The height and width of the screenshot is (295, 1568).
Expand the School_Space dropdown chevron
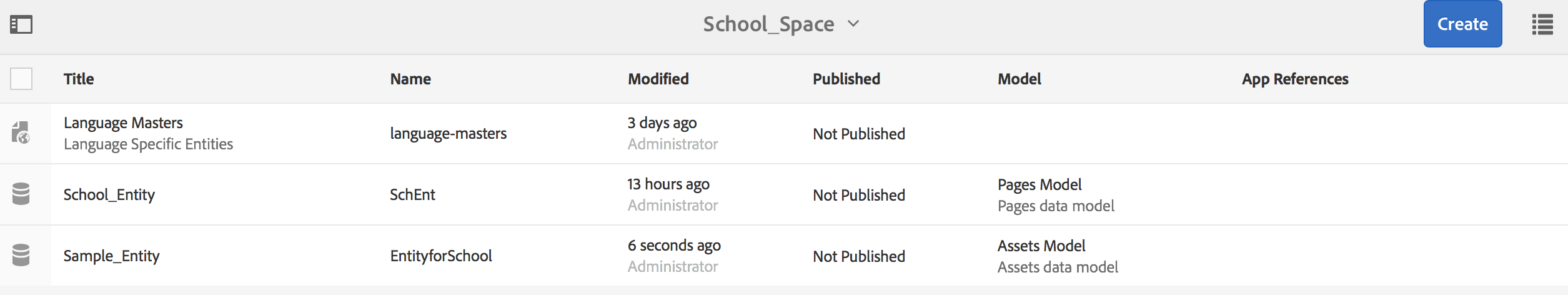(853, 24)
